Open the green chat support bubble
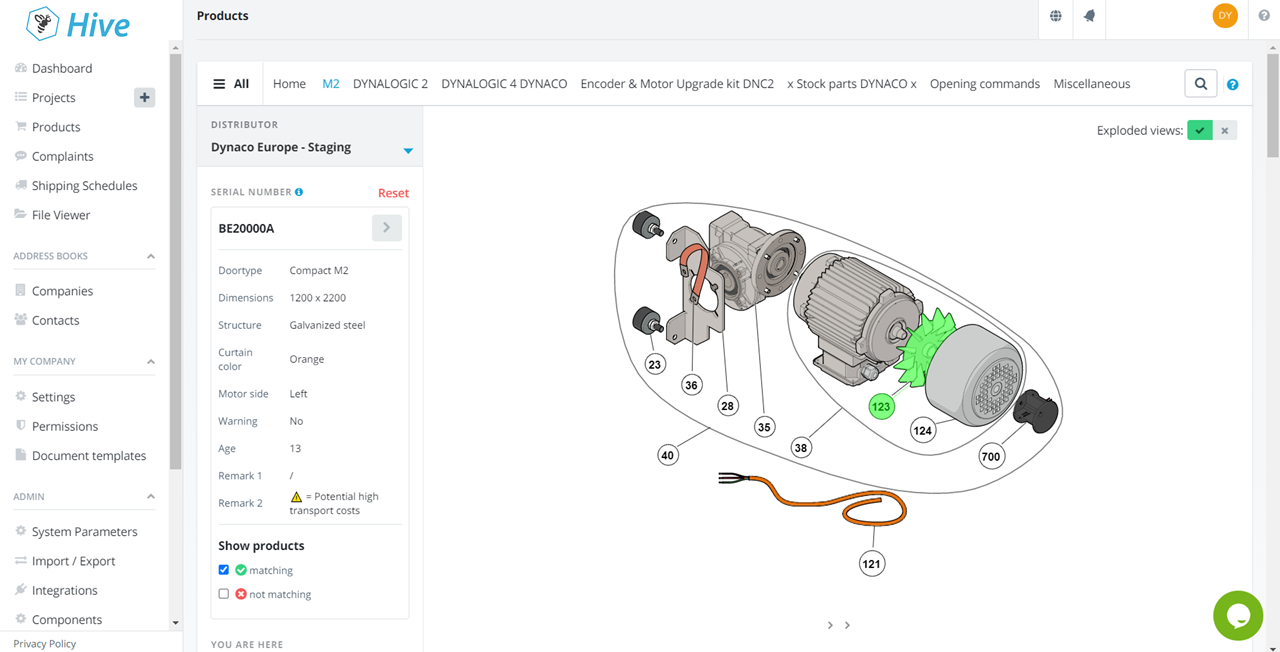The height and width of the screenshot is (652, 1280). (x=1238, y=615)
